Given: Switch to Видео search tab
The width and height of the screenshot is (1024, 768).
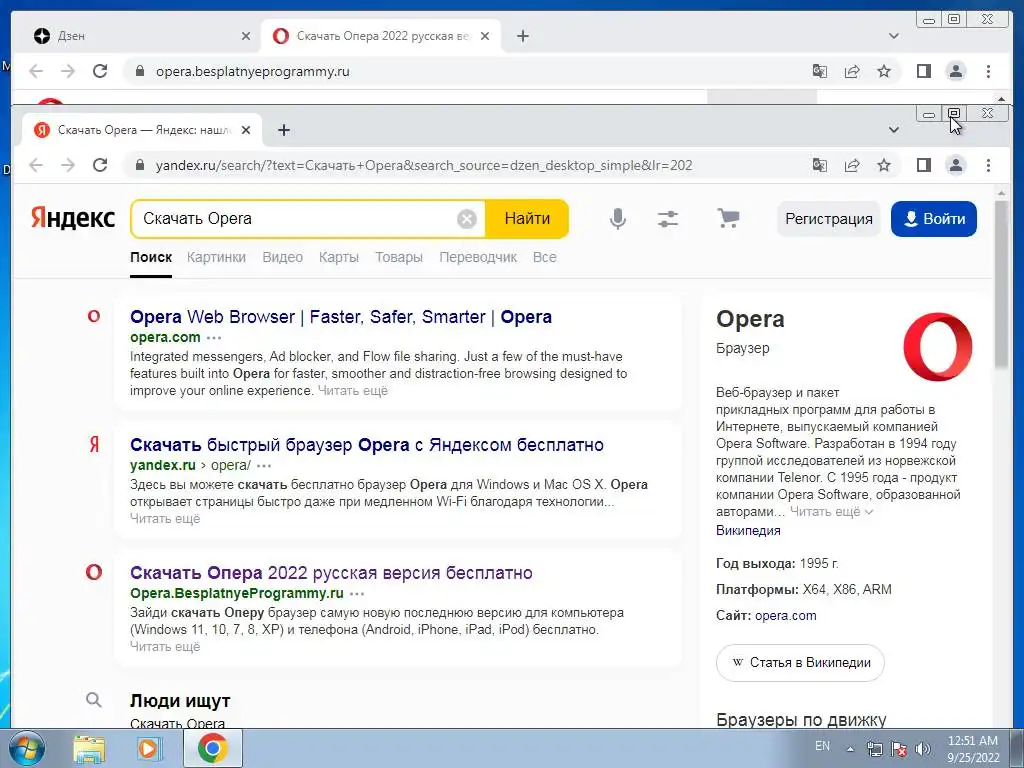Looking at the screenshot, I should pos(282,257).
